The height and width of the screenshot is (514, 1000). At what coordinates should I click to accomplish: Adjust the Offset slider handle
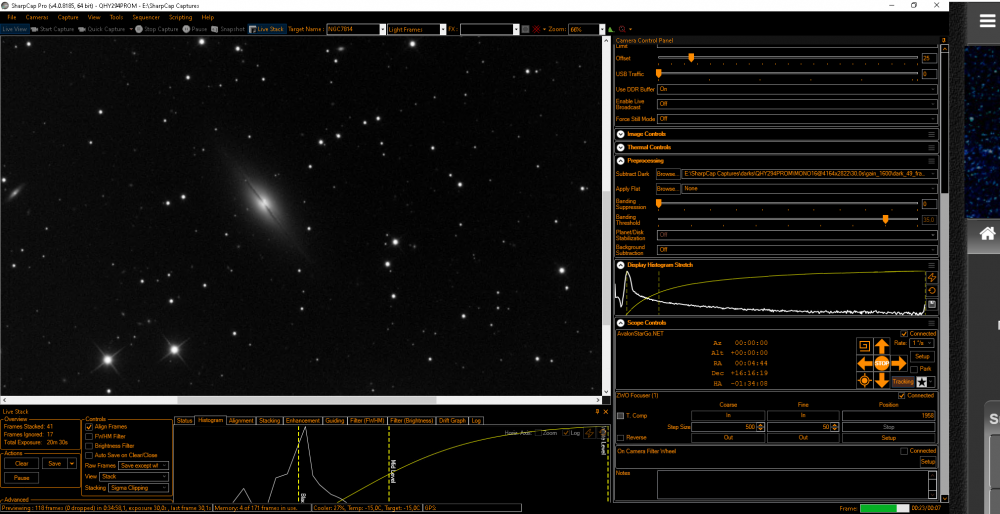(x=691, y=58)
